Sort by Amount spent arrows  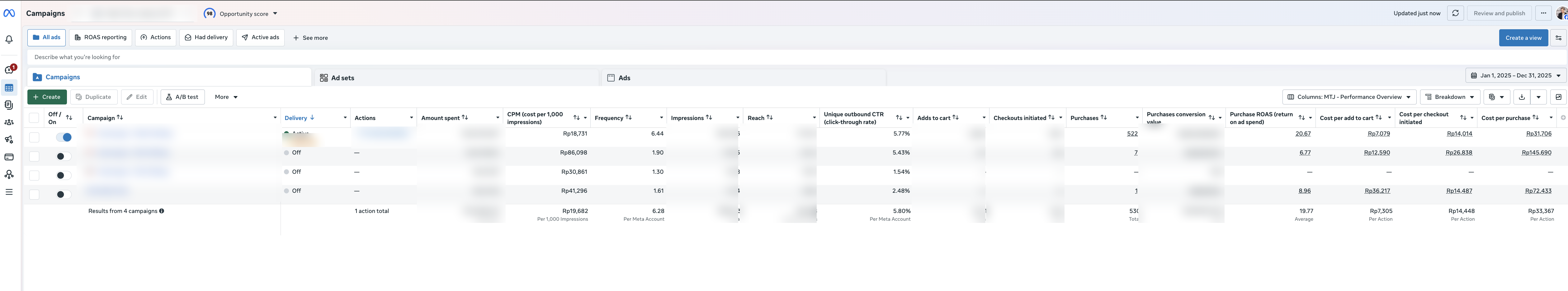(x=465, y=118)
